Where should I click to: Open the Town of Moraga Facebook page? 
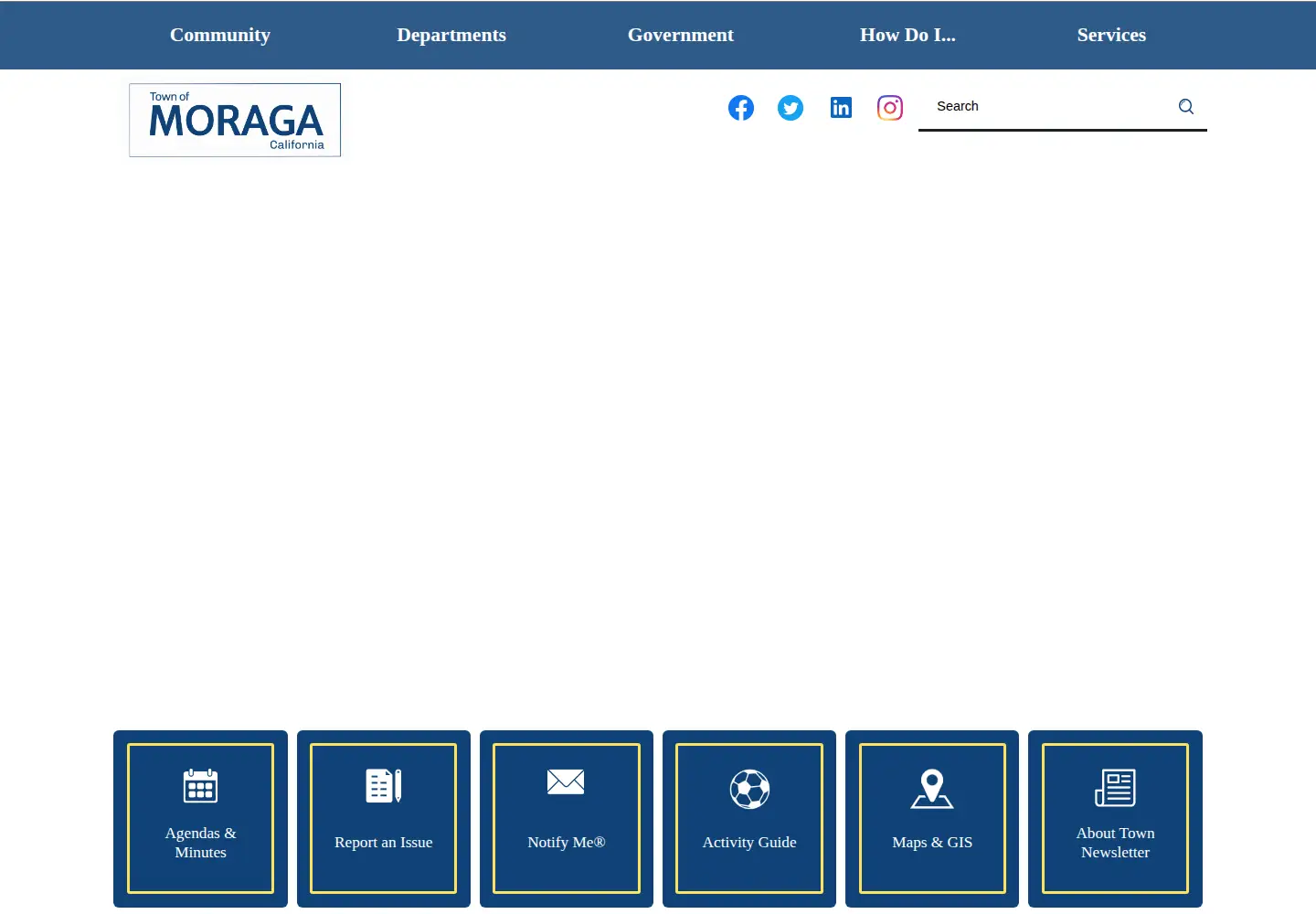(741, 108)
